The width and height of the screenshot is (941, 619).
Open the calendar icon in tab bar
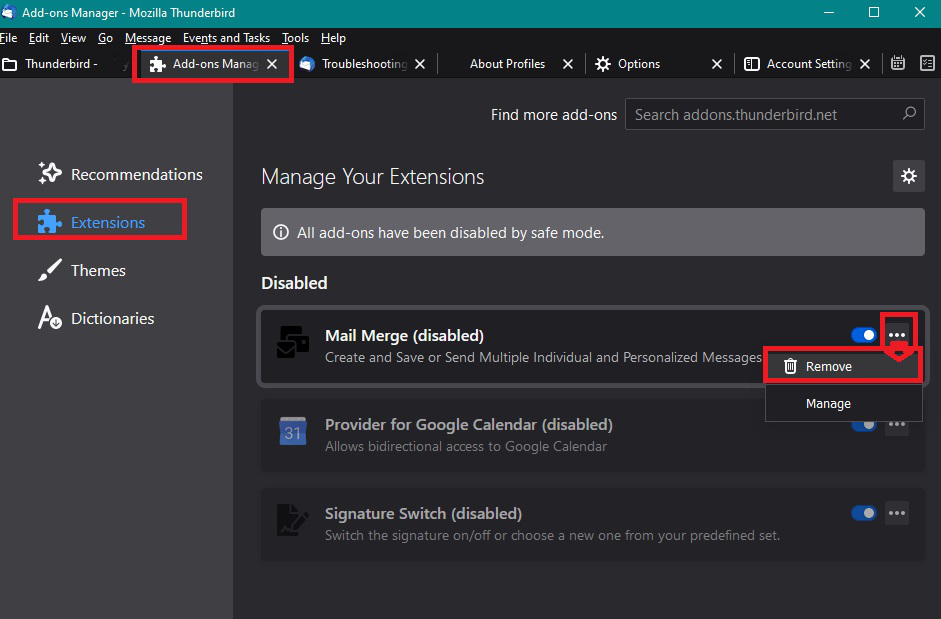click(x=898, y=63)
